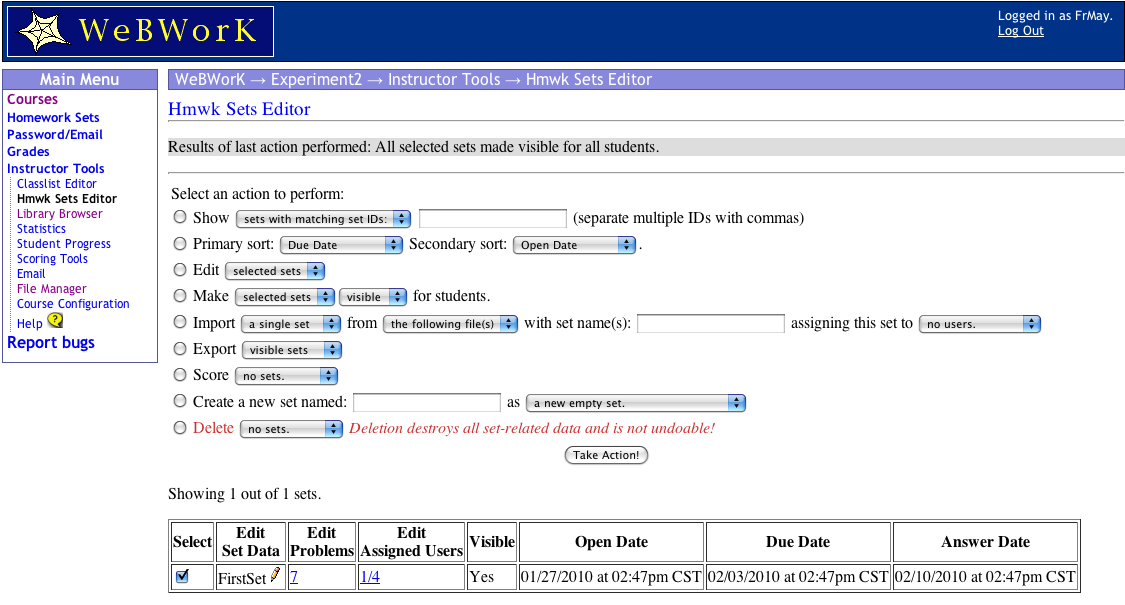This screenshot has width=1125, height=605.
Task: Open Scoring Tools
Action: tap(52, 259)
